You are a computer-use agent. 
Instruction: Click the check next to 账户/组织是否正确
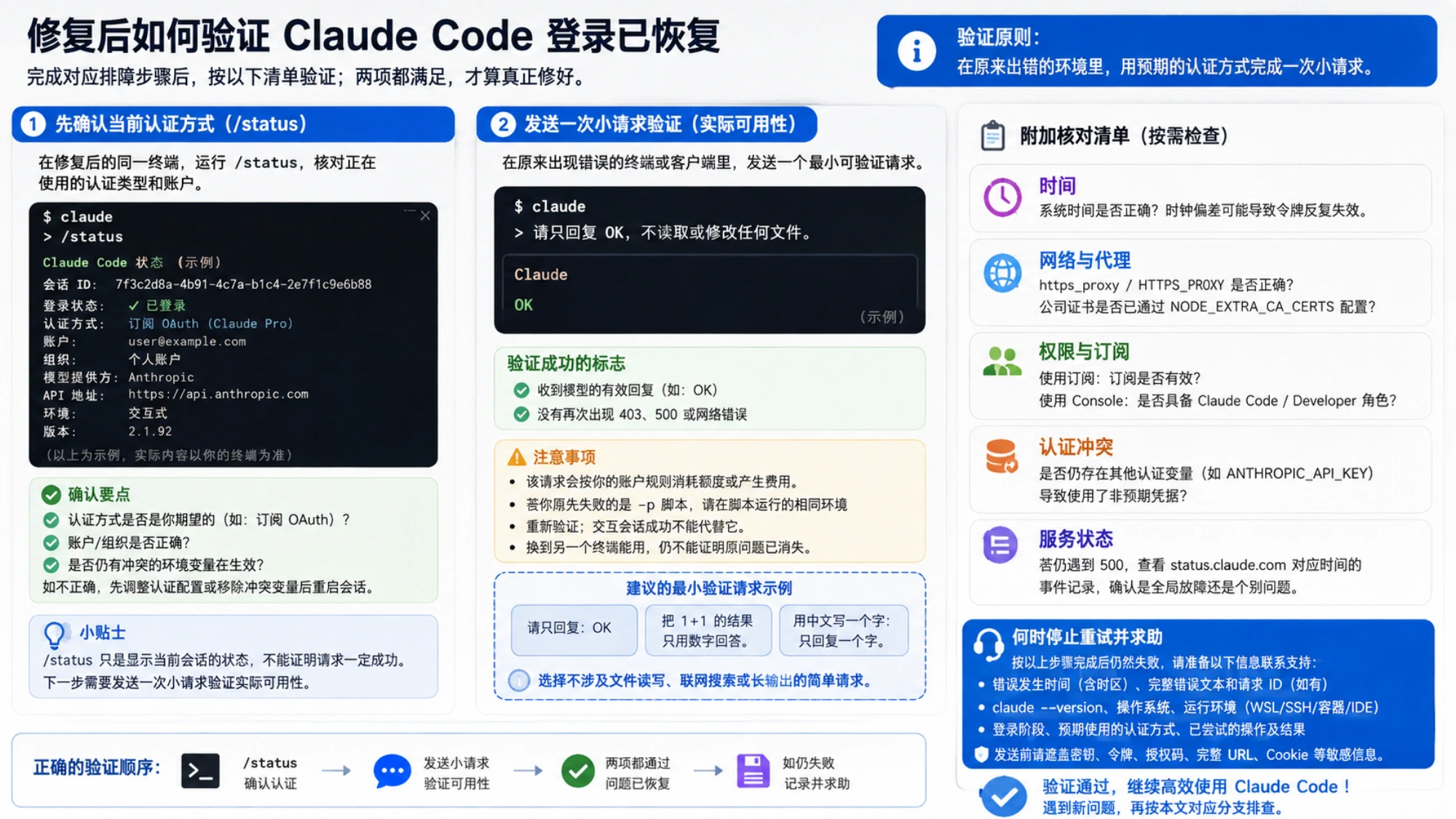tap(51, 542)
